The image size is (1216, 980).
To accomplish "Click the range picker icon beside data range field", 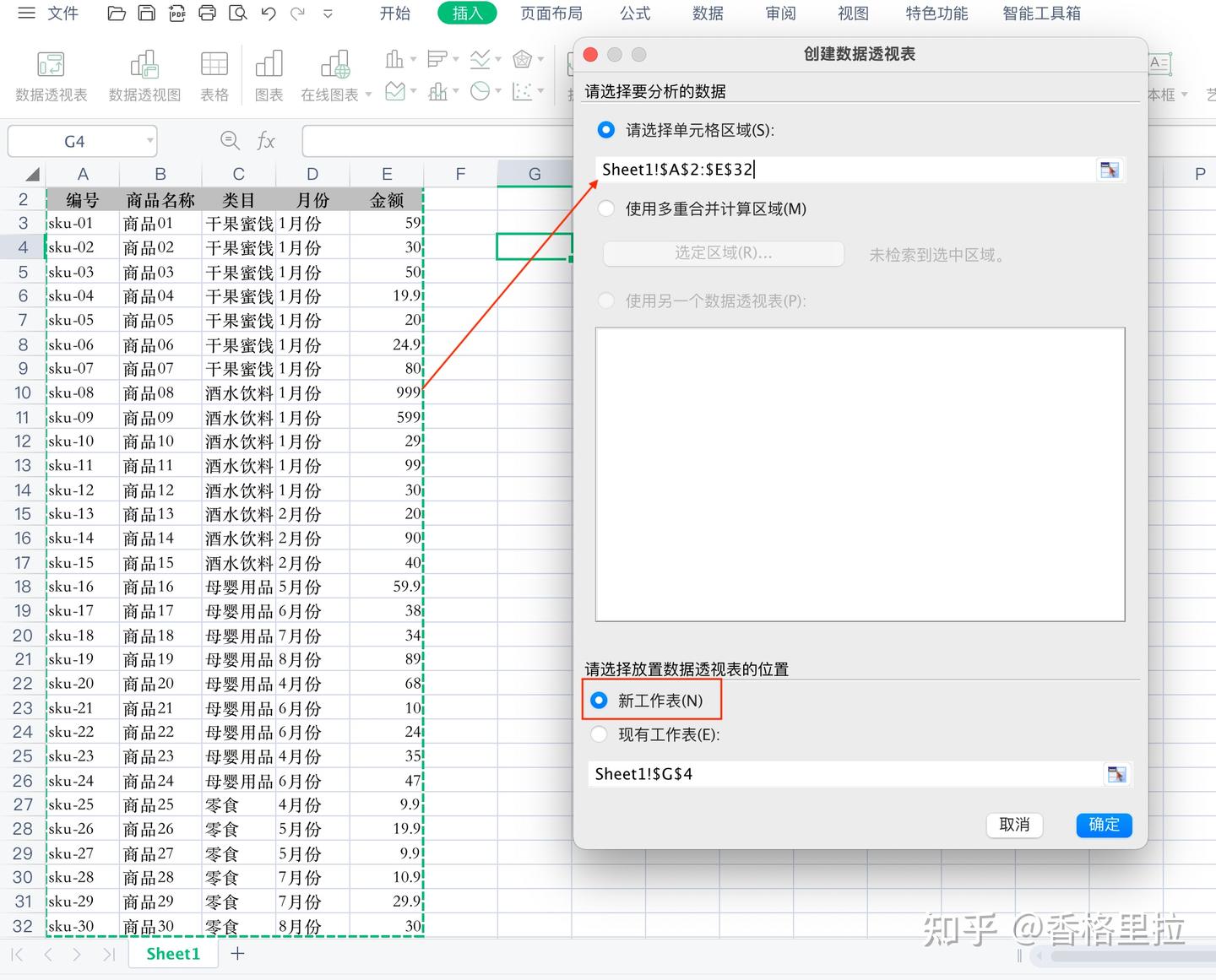I will pos(1110,170).
